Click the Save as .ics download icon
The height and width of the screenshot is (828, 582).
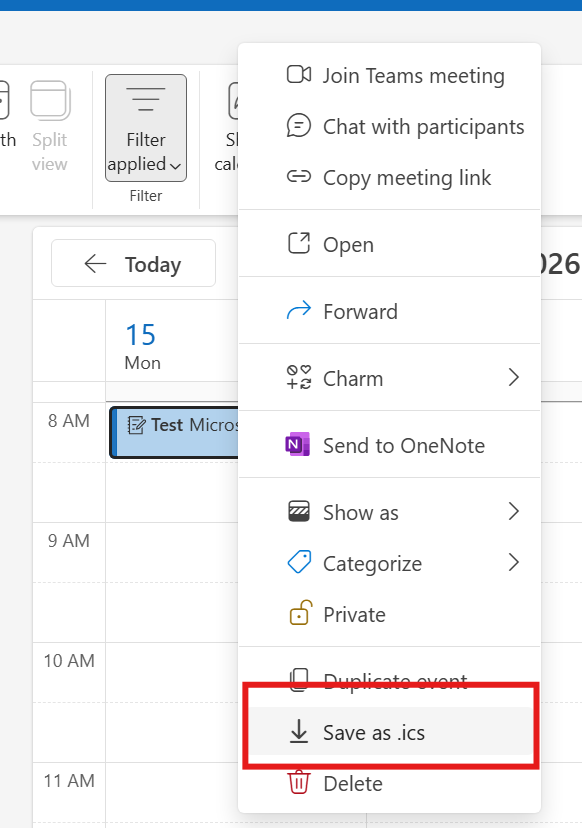298,731
